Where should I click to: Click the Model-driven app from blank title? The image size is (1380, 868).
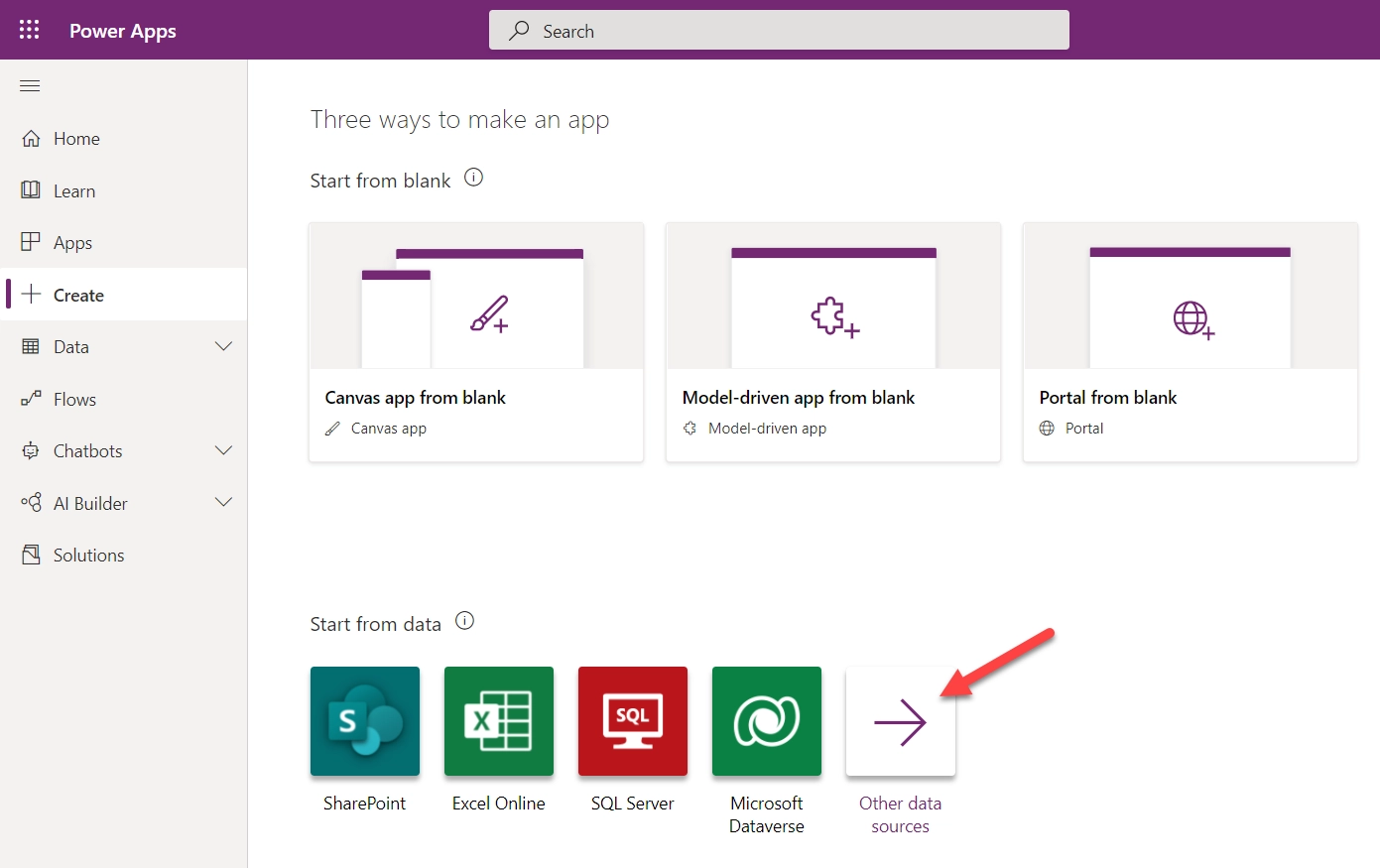(799, 398)
